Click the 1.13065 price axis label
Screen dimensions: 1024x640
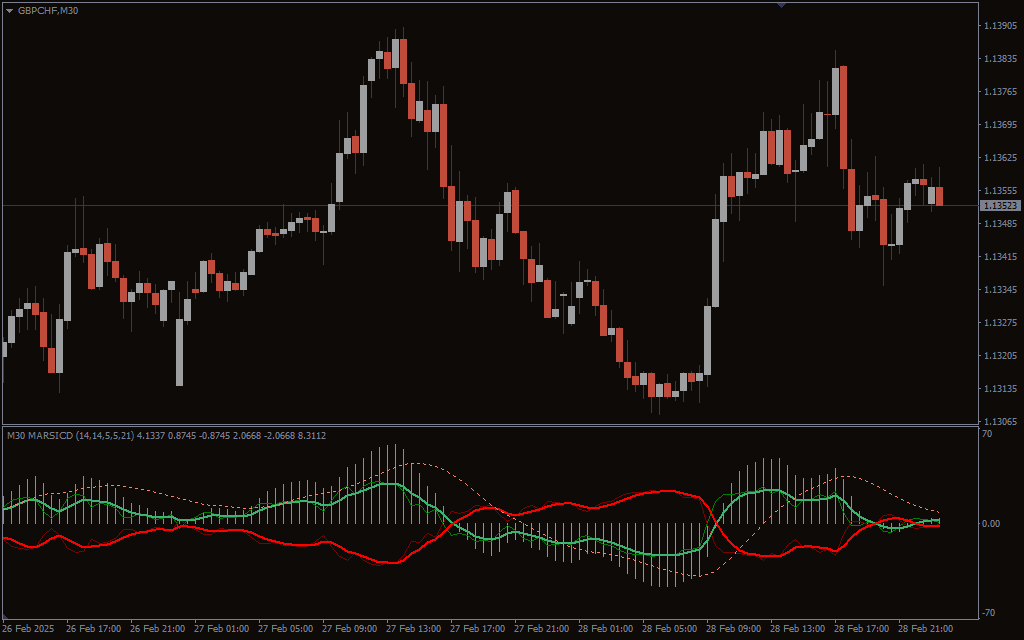(x=1000, y=422)
